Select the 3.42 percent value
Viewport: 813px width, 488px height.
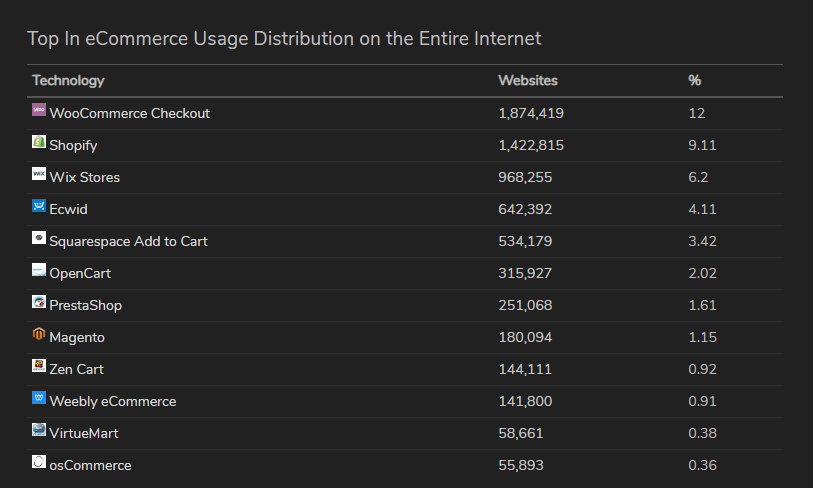[702, 242]
